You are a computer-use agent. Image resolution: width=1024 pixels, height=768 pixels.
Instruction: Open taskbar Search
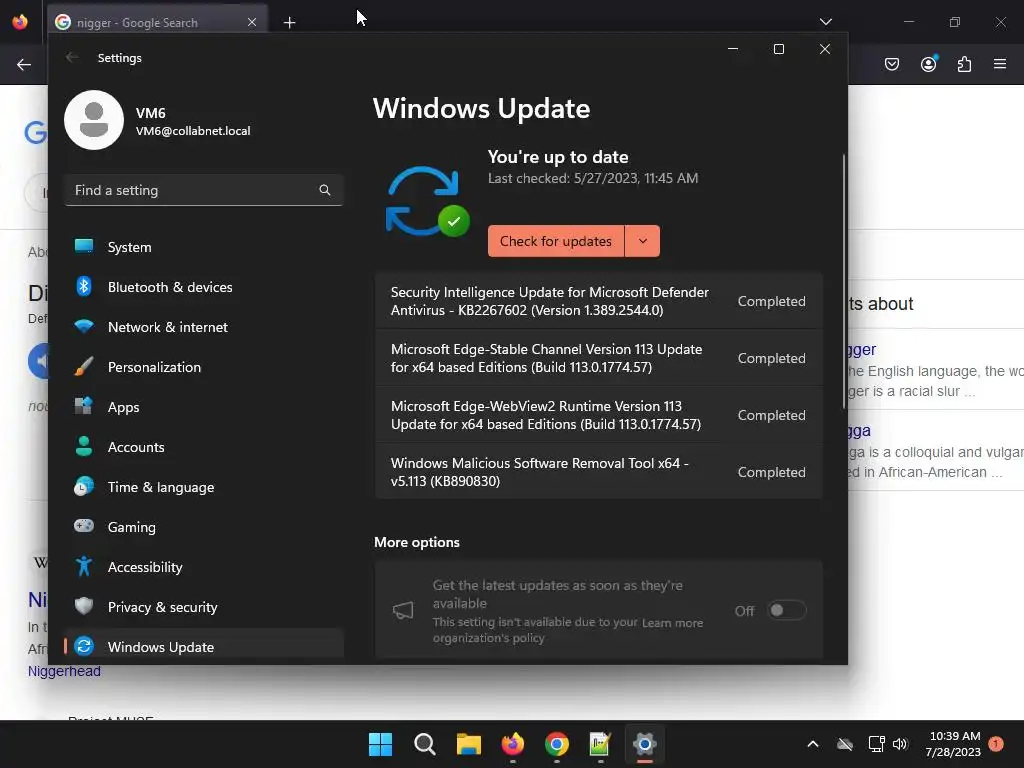pos(424,744)
